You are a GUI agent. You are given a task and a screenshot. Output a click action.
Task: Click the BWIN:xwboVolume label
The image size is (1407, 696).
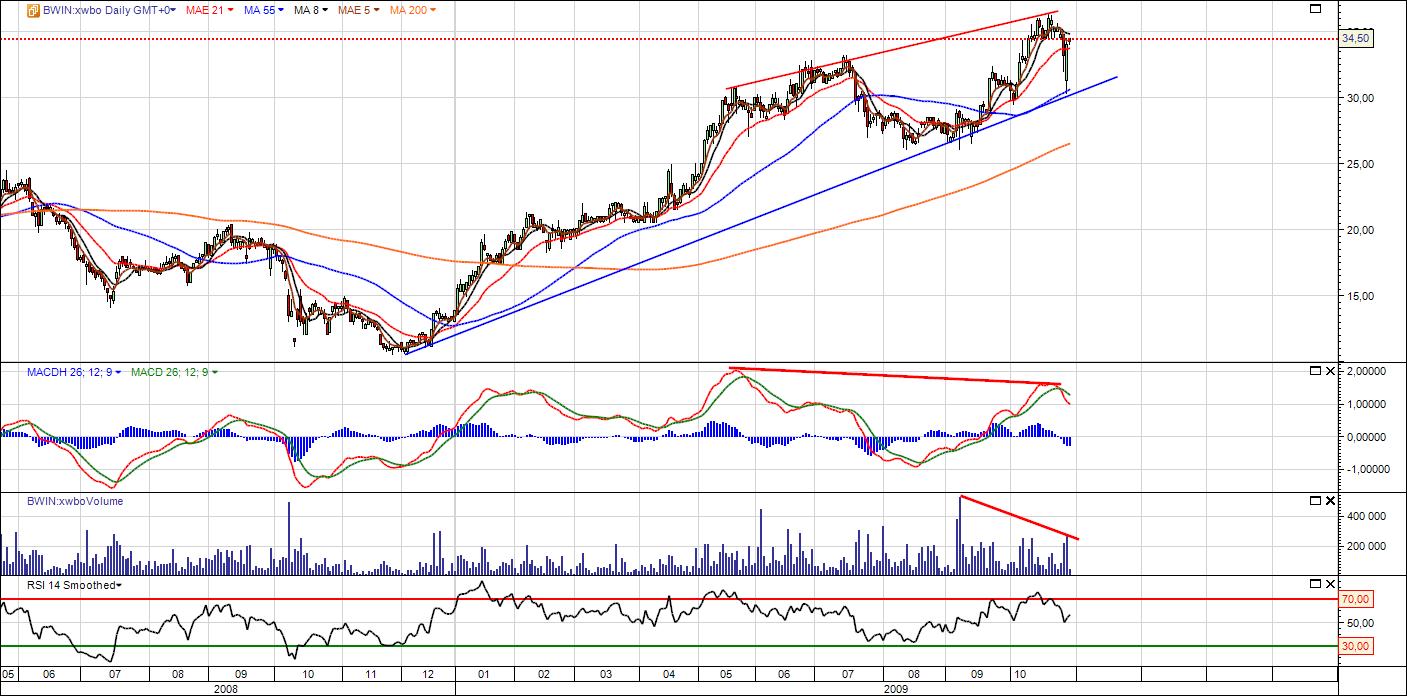75,501
